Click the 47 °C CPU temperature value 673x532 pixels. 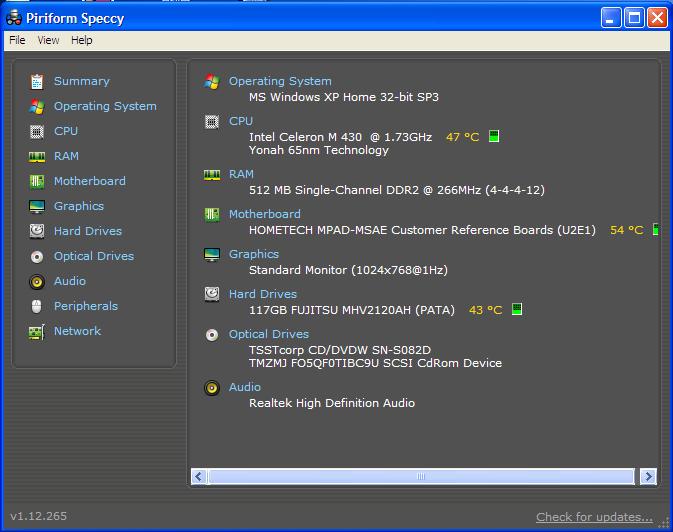pyautogui.click(x=463, y=137)
